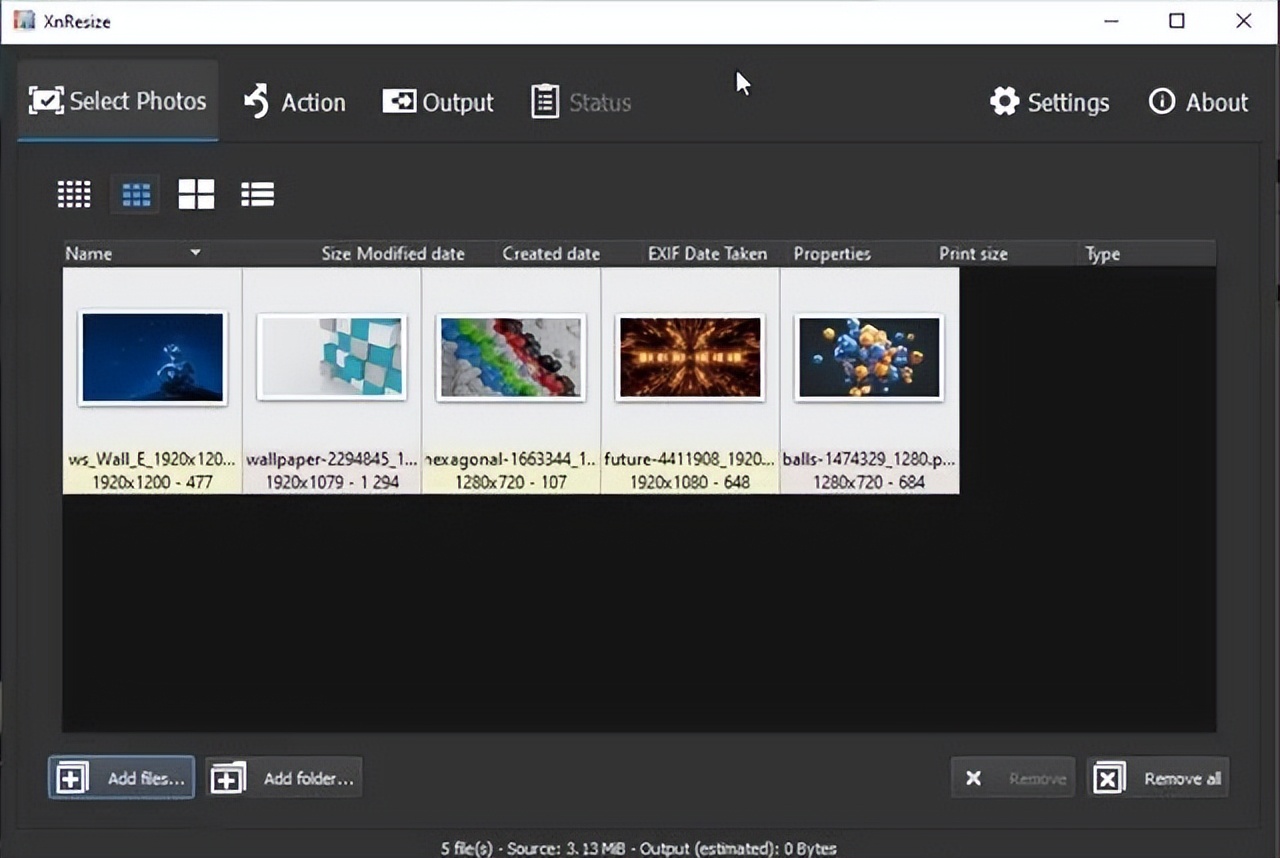Switch to large thumbnails view
1280x858 pixels.
[x=196, y=194]
